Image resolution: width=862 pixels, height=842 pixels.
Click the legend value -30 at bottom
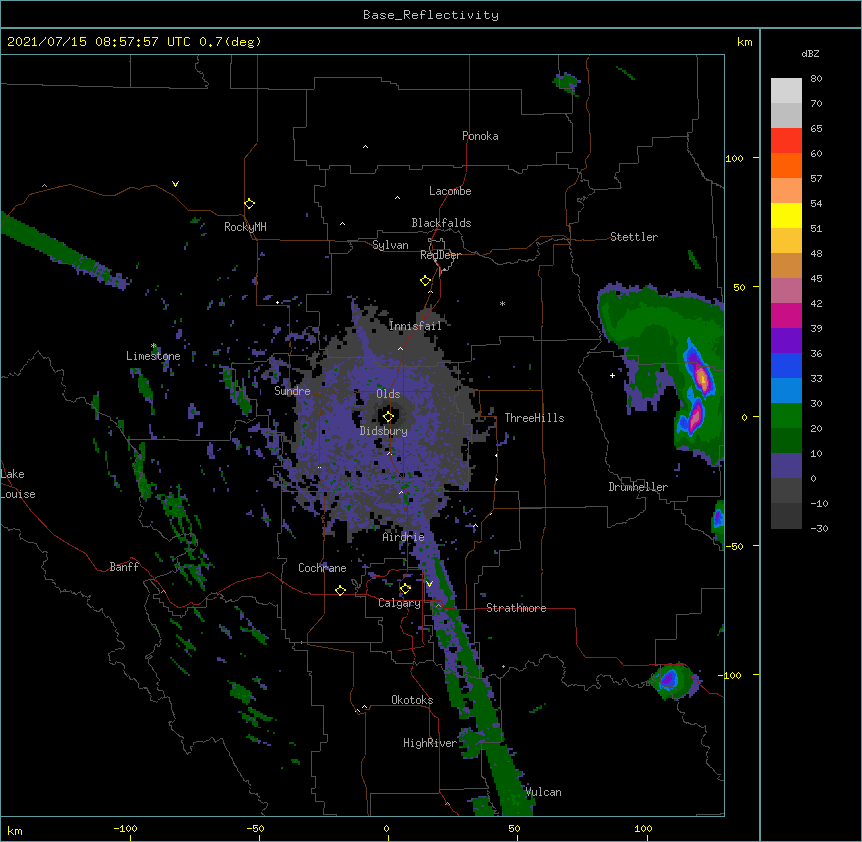pyautogui.click(x=819, y=528)
